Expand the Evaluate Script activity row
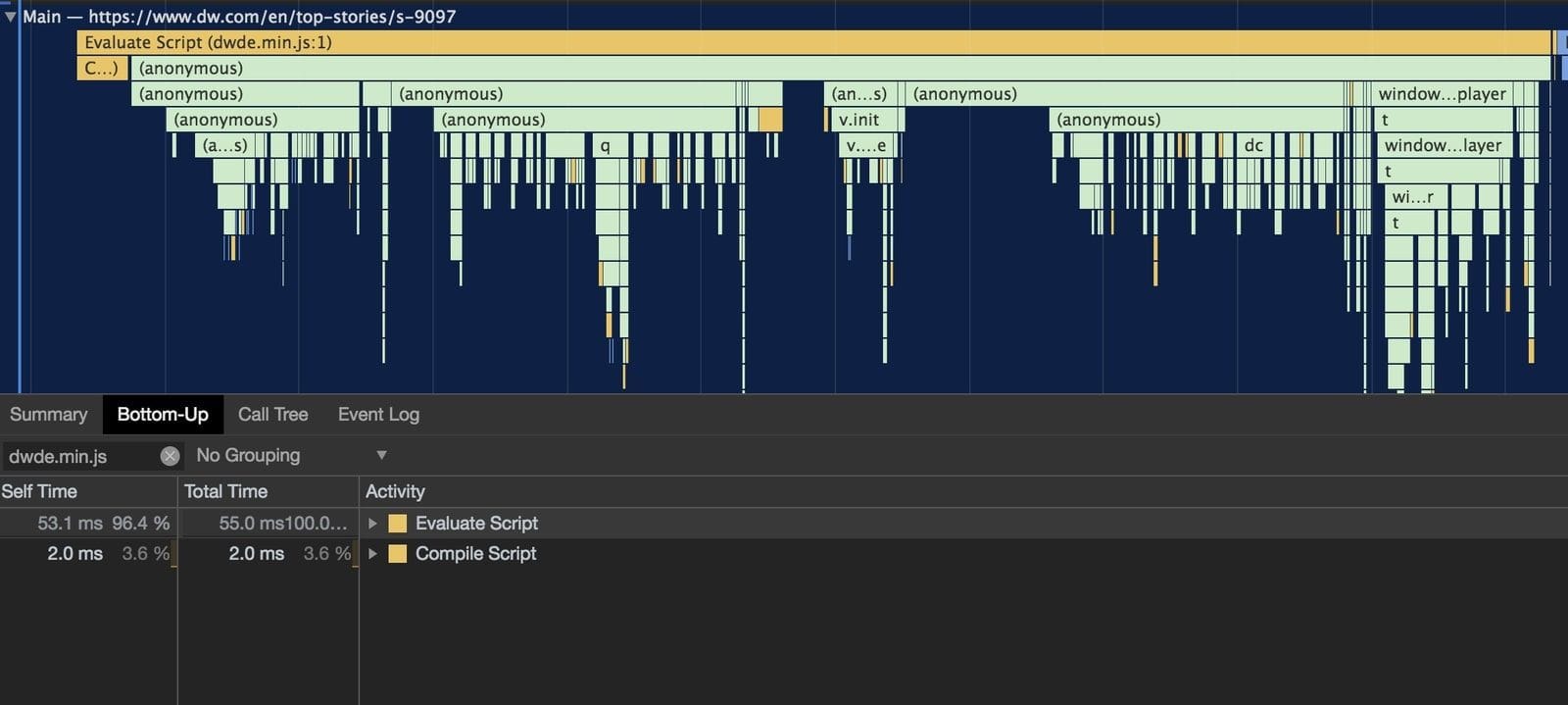Viewport: 1568px width, 705px height. point(372,524)
